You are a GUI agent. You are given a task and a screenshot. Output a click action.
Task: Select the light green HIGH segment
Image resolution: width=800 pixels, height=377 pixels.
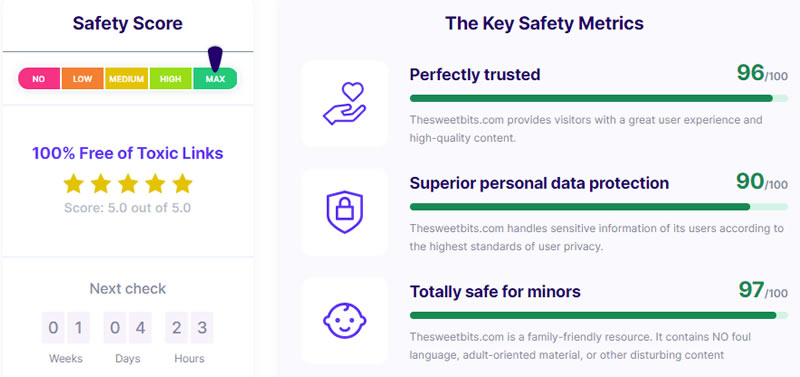(170, 79)
